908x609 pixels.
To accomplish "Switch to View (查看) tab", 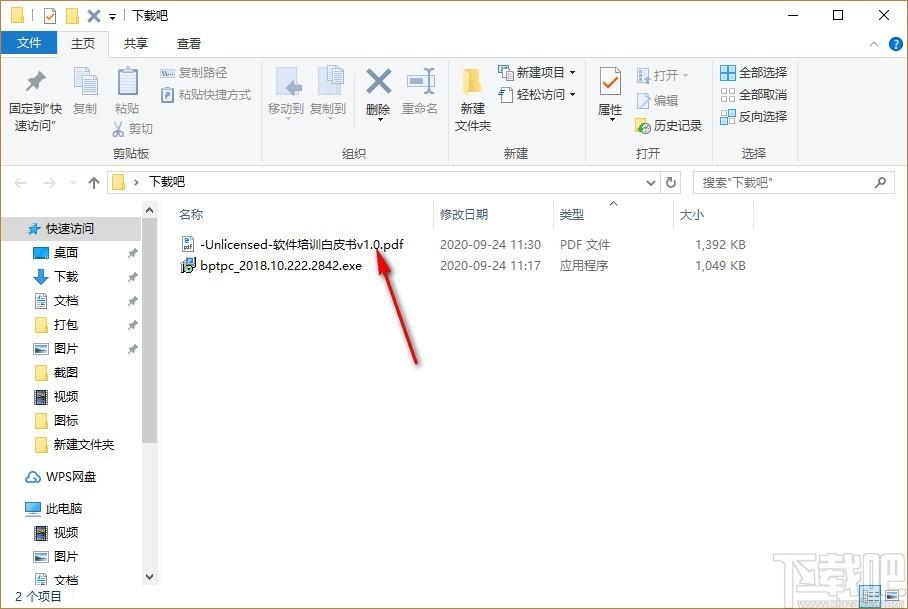I will point(189,43).
